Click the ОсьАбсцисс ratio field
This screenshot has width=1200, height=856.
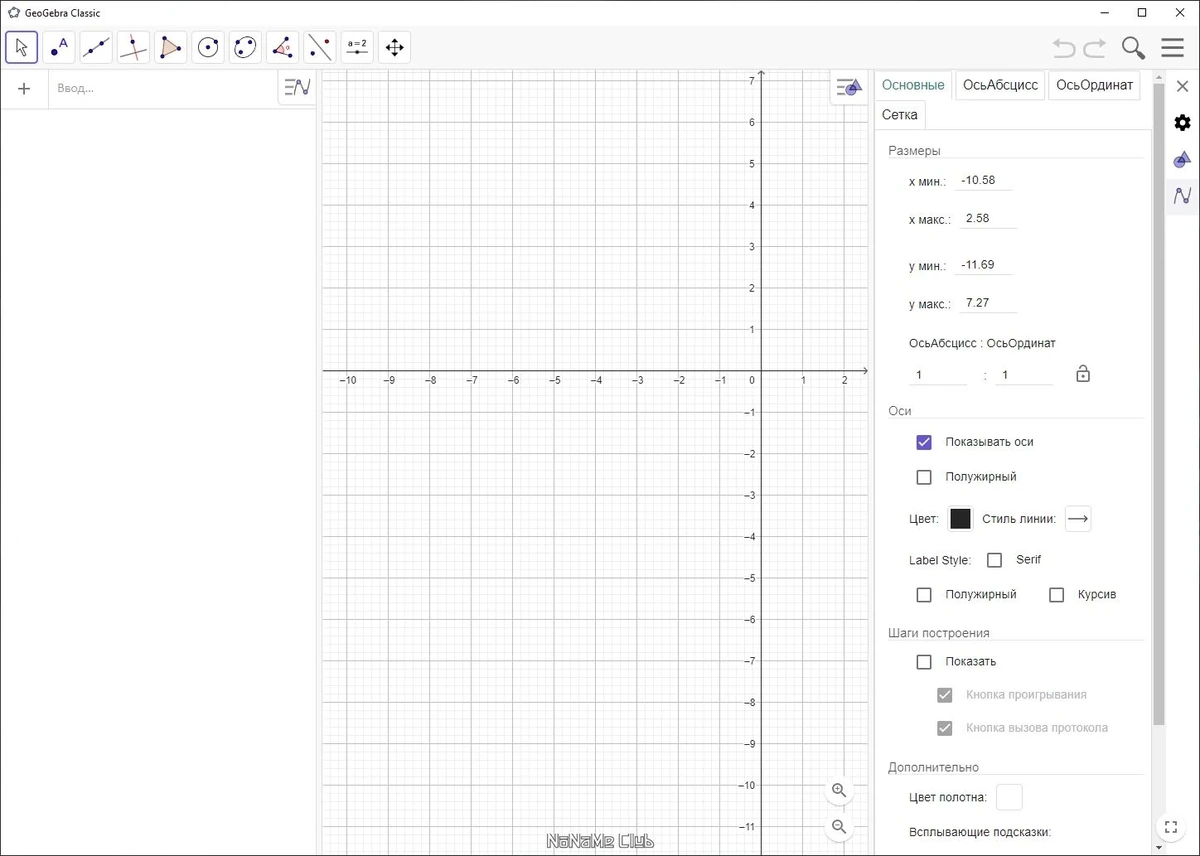tap(938, 375)
